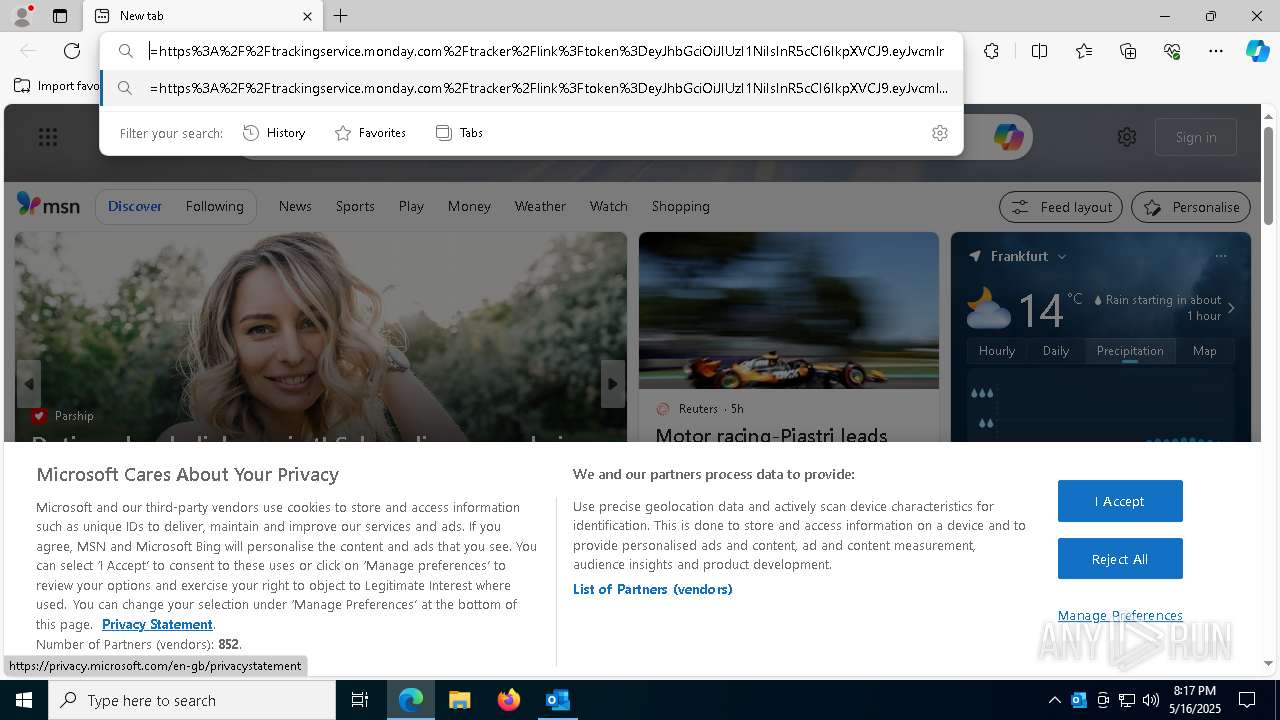Go to next carousel slide arrow
Viewport: 1280px width, 720px height.
coord(613,384)
